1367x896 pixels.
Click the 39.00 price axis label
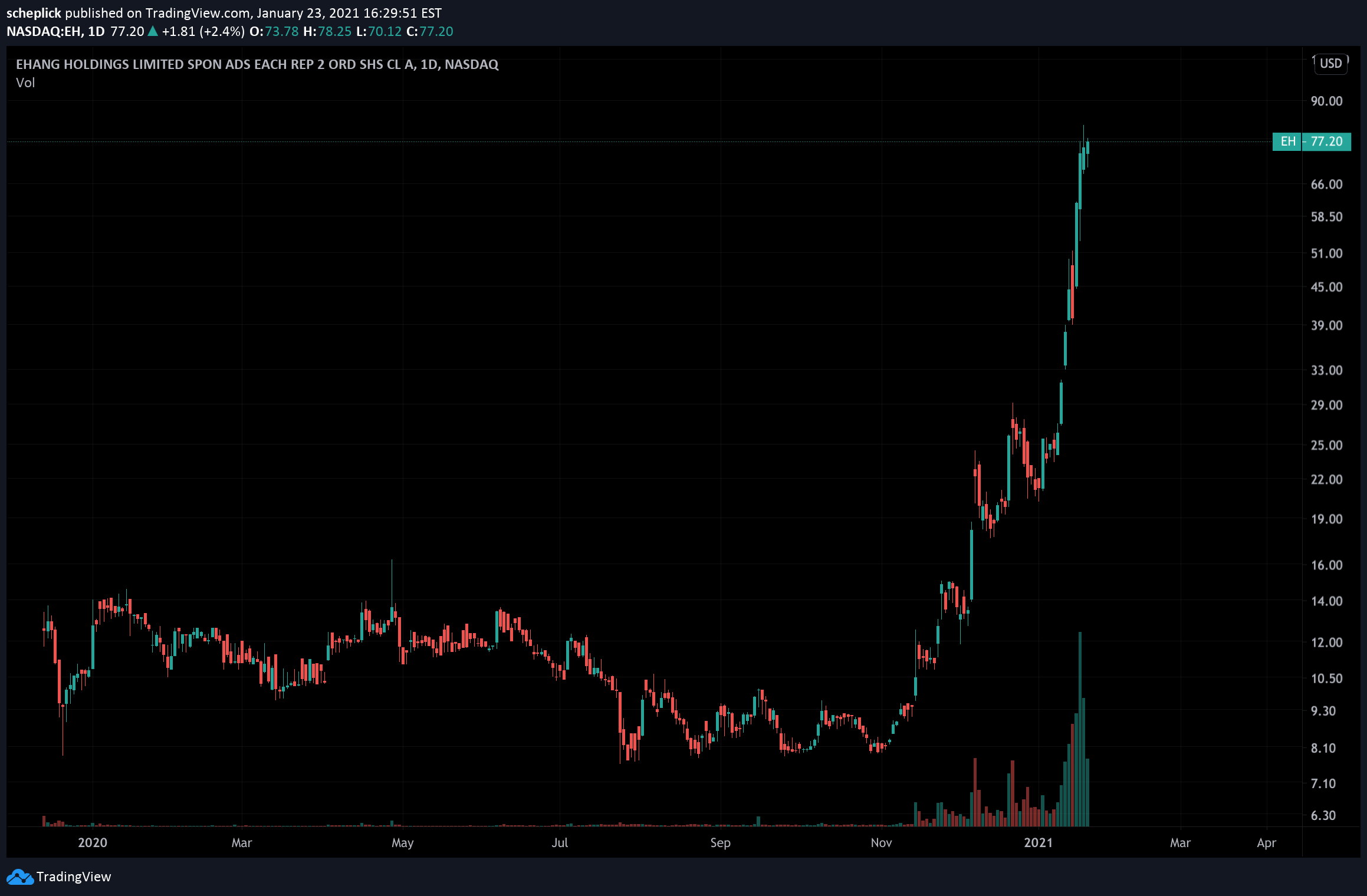pos(1326,325)
